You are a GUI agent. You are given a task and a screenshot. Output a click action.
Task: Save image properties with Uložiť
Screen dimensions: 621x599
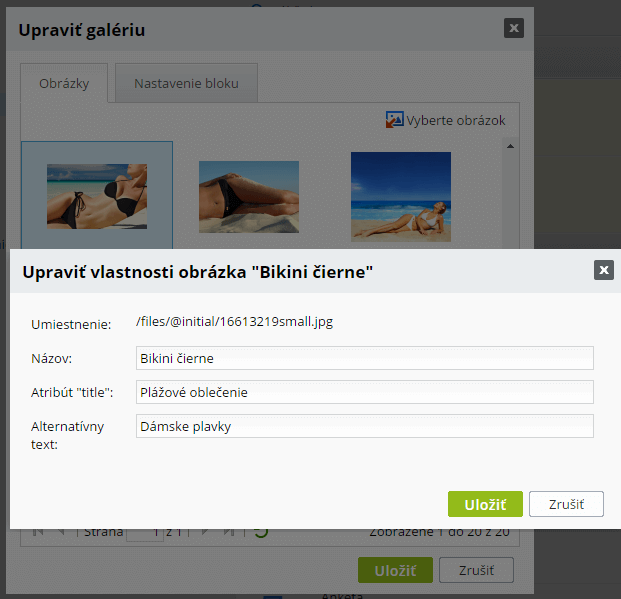[x=485, y=504]
